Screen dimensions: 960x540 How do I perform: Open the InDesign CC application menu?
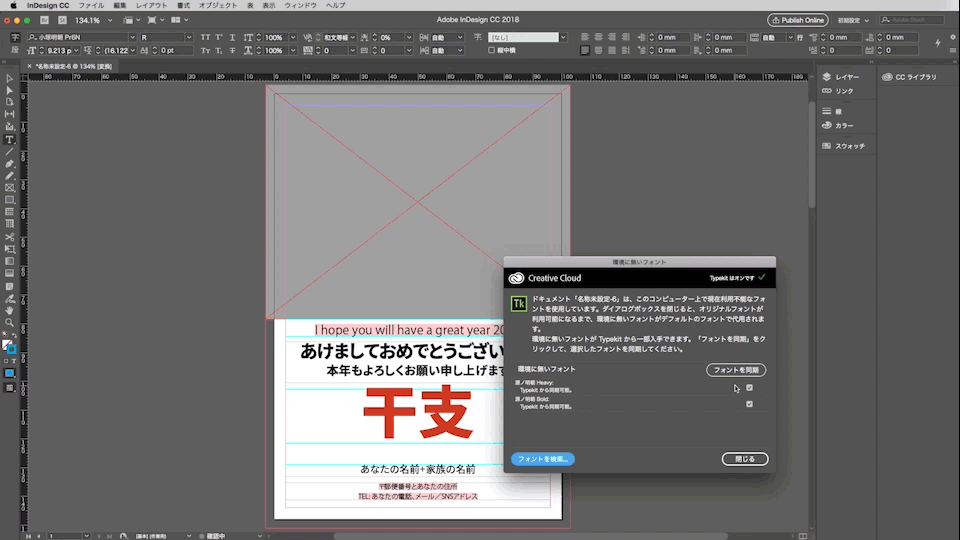48,6
